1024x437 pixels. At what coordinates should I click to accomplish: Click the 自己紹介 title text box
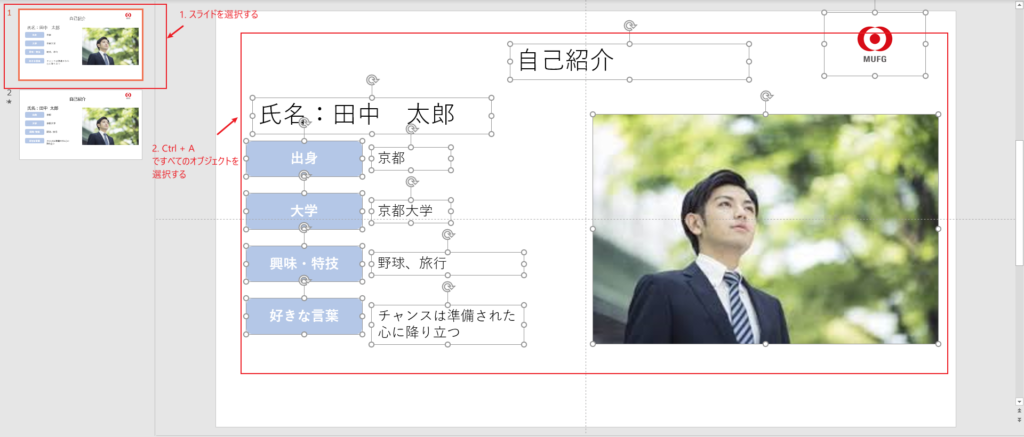628,62
